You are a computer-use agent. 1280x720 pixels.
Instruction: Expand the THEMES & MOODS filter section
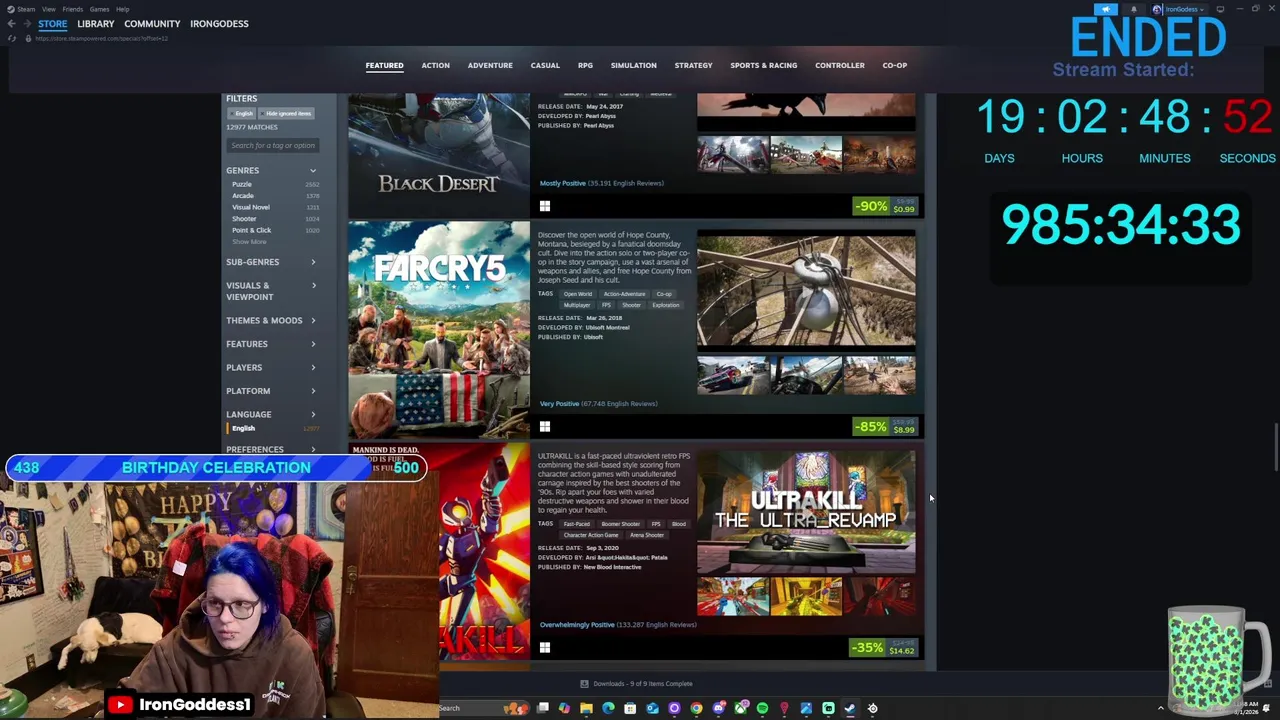click(x=272, y=320)
